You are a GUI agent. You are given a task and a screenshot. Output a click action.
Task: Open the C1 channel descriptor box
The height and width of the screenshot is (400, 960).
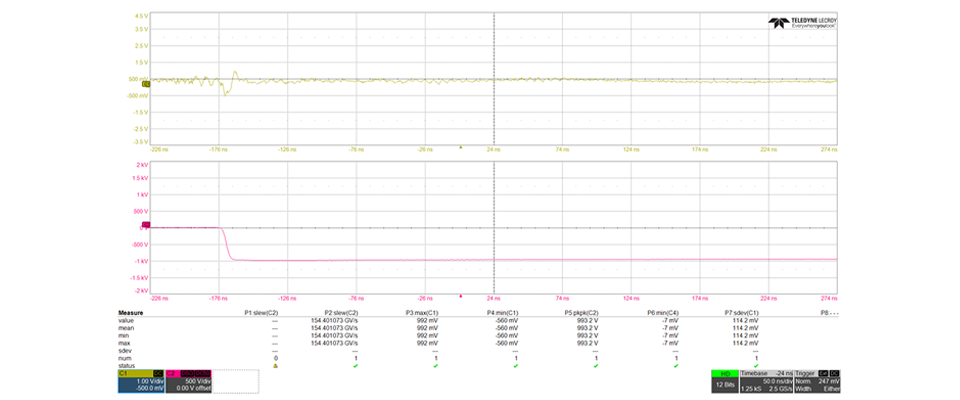(140, 380)
